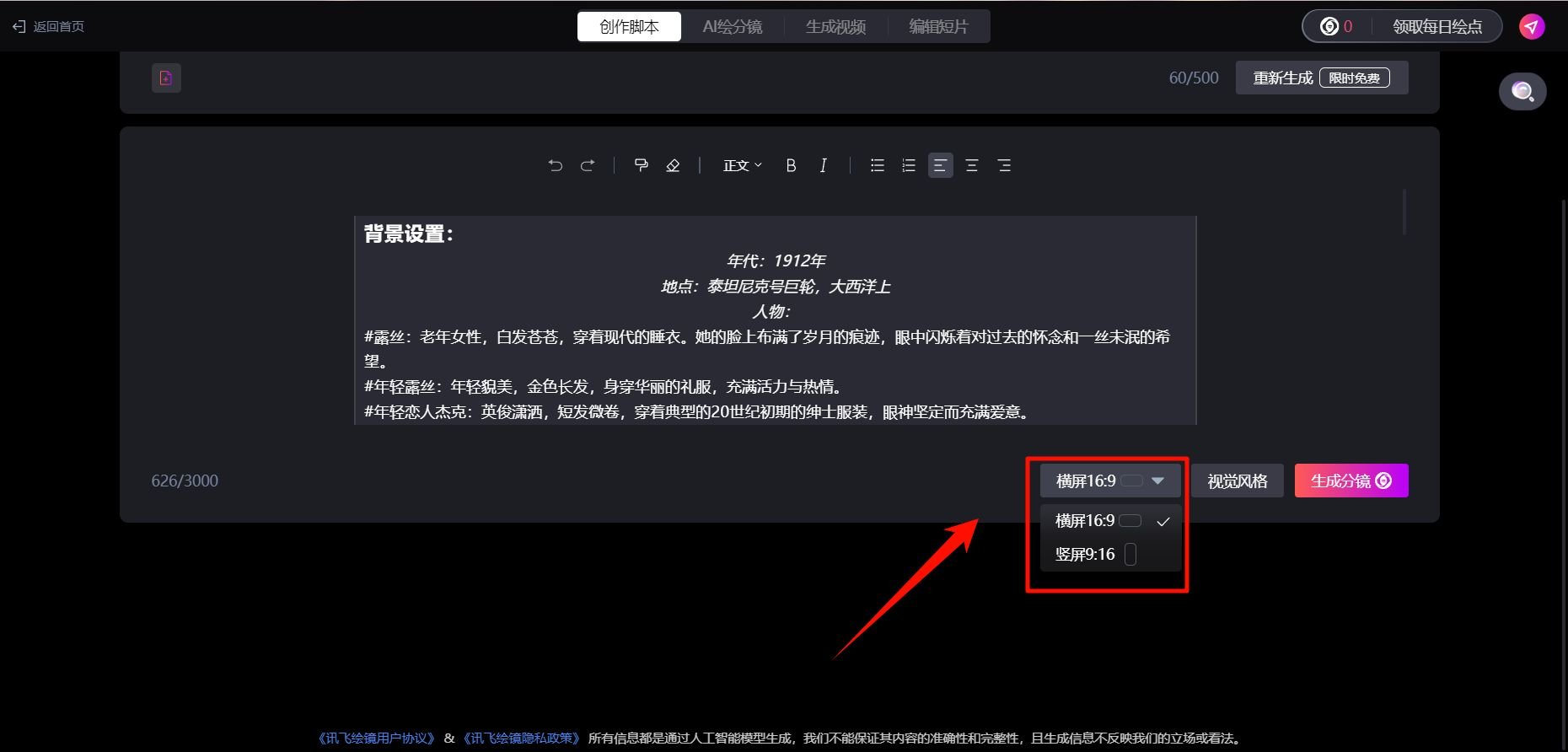The height and width of the screenshot is (752, 1568).
Task: Click the redo arrow icon
Action: click(588, 165)
